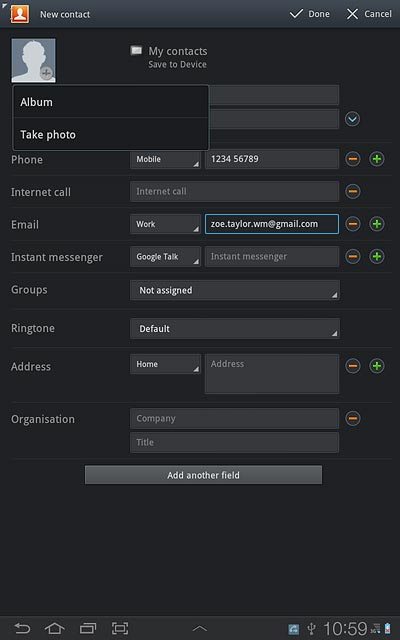Open recent apps from navigation bar
Screen dimensions: 400x640
click(88, 628)
